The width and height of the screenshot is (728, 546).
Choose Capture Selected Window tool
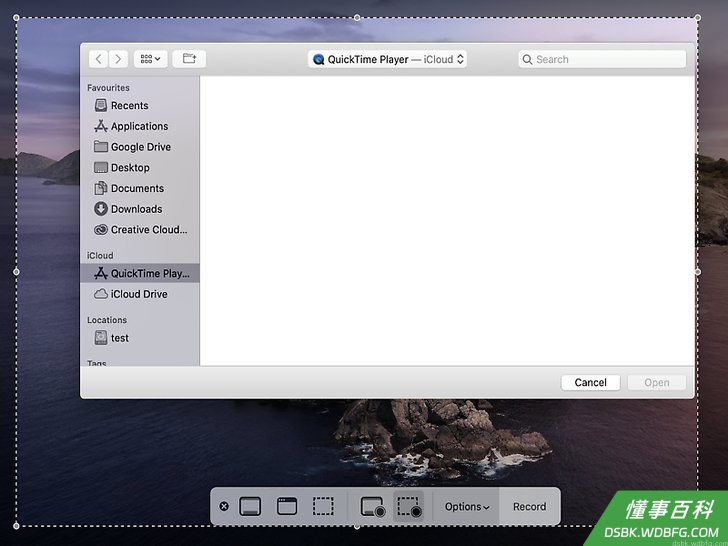click(x=287, y=506)
